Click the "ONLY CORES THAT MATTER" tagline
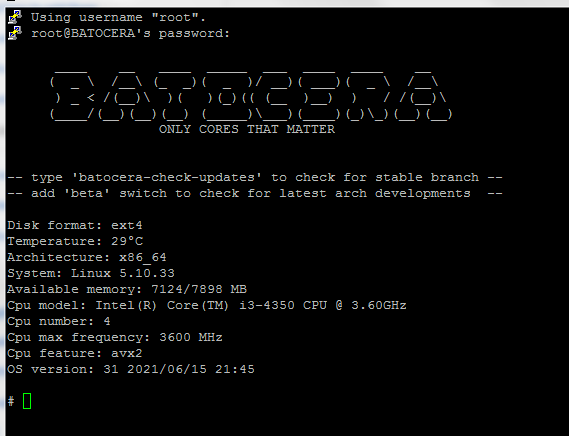The height and width of the screenshot is (436, 569). [x=247, y=129]
